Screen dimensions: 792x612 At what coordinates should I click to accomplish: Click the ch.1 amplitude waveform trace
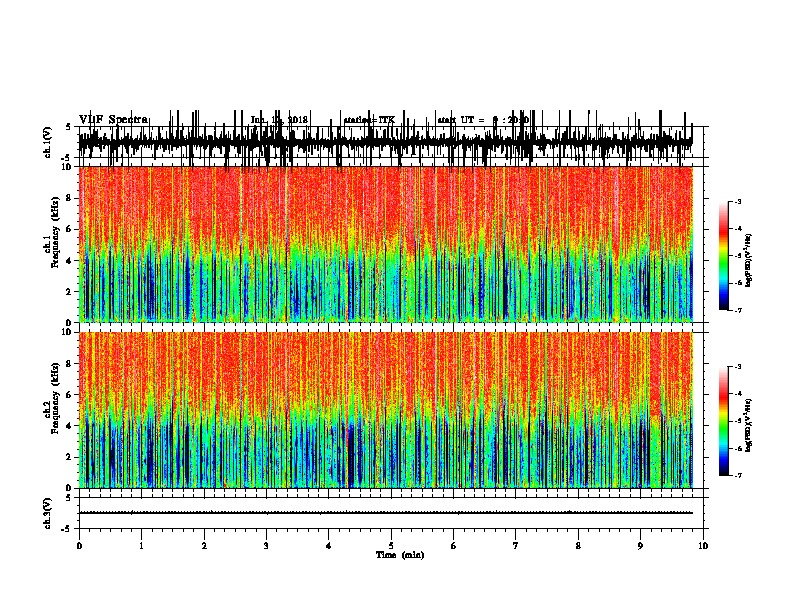(x=385, y=140)
